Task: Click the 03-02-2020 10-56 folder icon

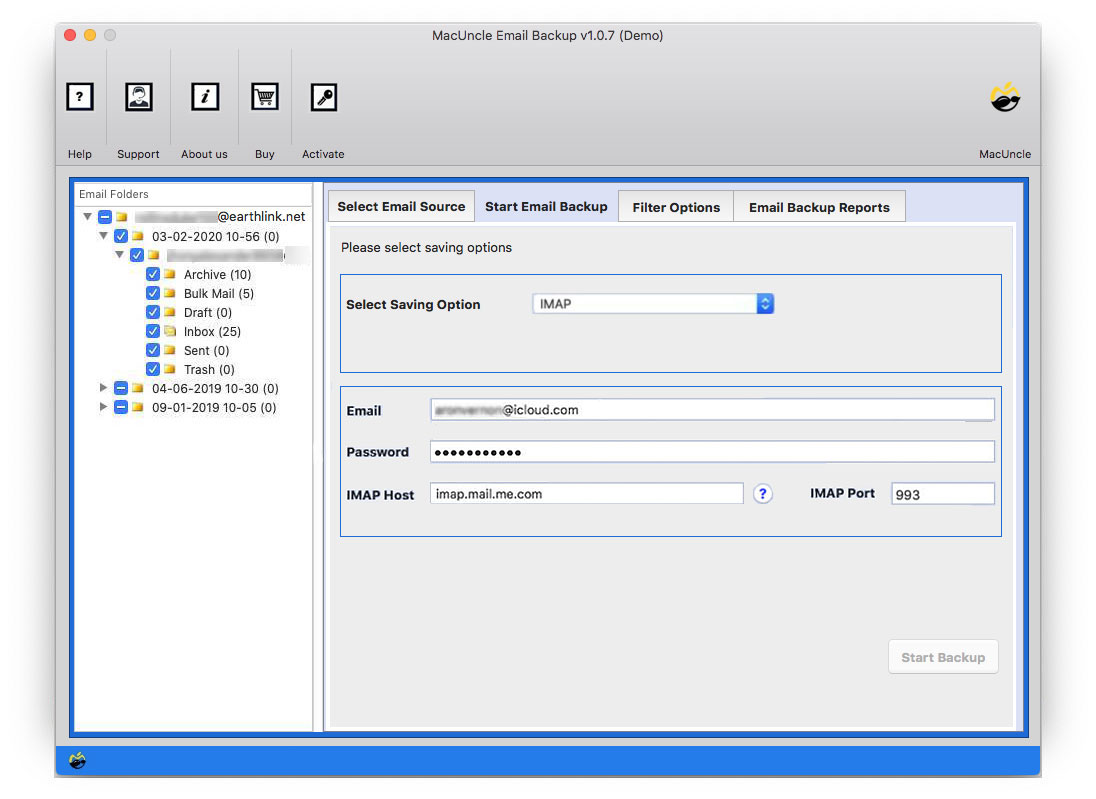Action: 138,236
